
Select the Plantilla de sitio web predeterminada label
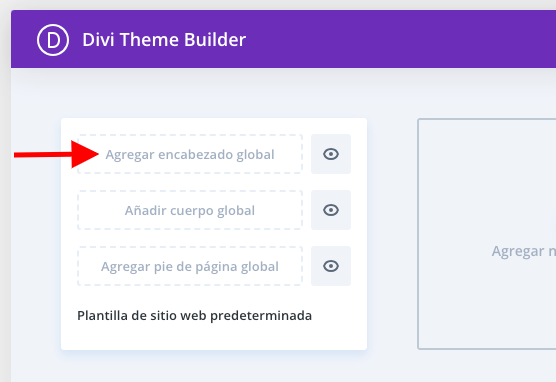pyautogui.click(x=194, y=315)
